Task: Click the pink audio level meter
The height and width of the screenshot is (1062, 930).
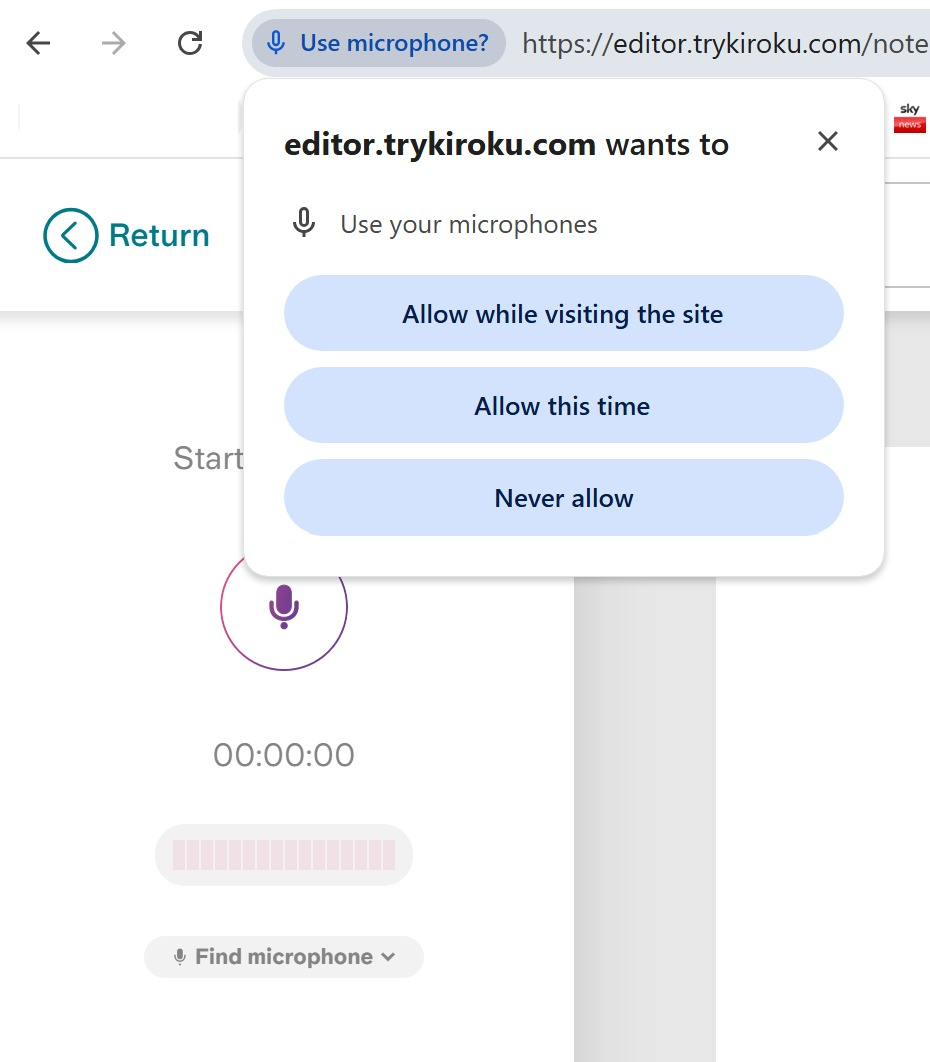Action: point(284,855)
